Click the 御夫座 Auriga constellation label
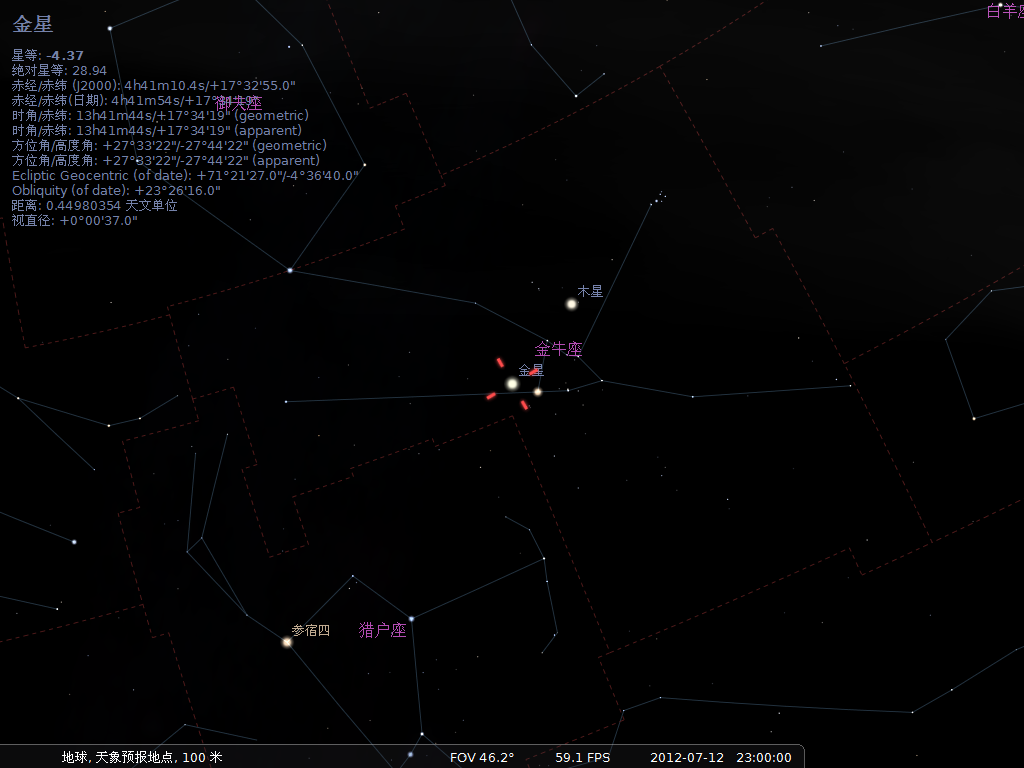Image resolution: width=1024 pixels, height=768 pixels. 238,103
